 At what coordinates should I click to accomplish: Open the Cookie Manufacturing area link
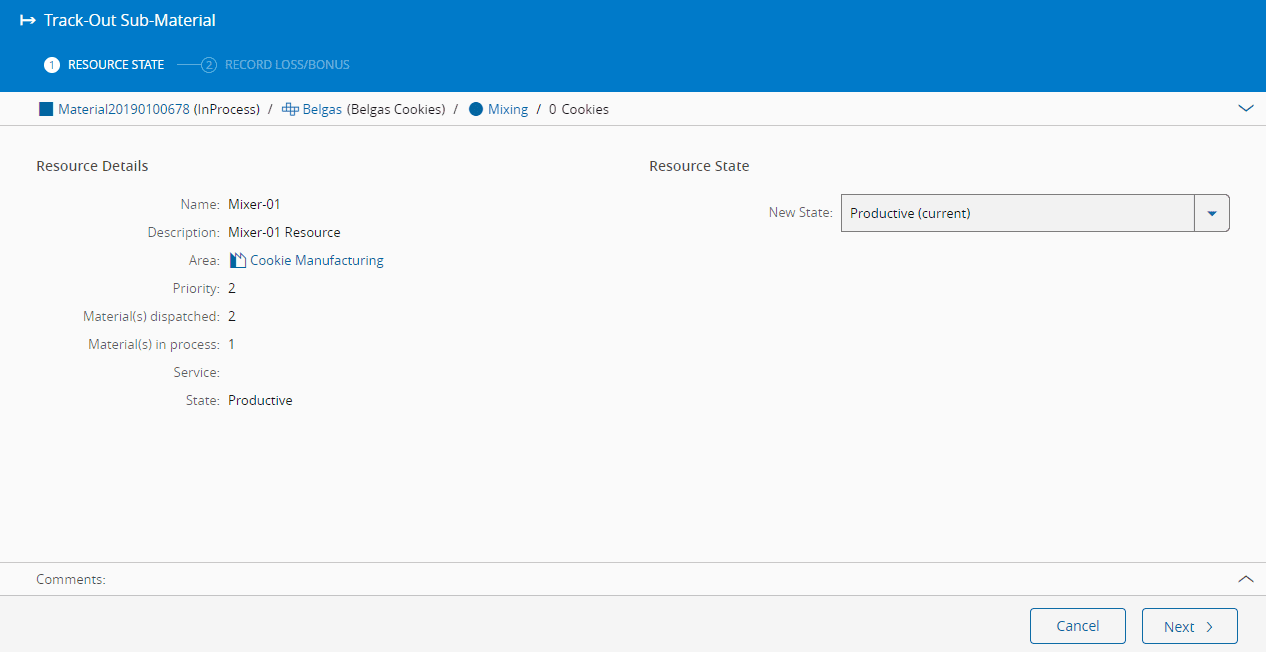[316, 260]
